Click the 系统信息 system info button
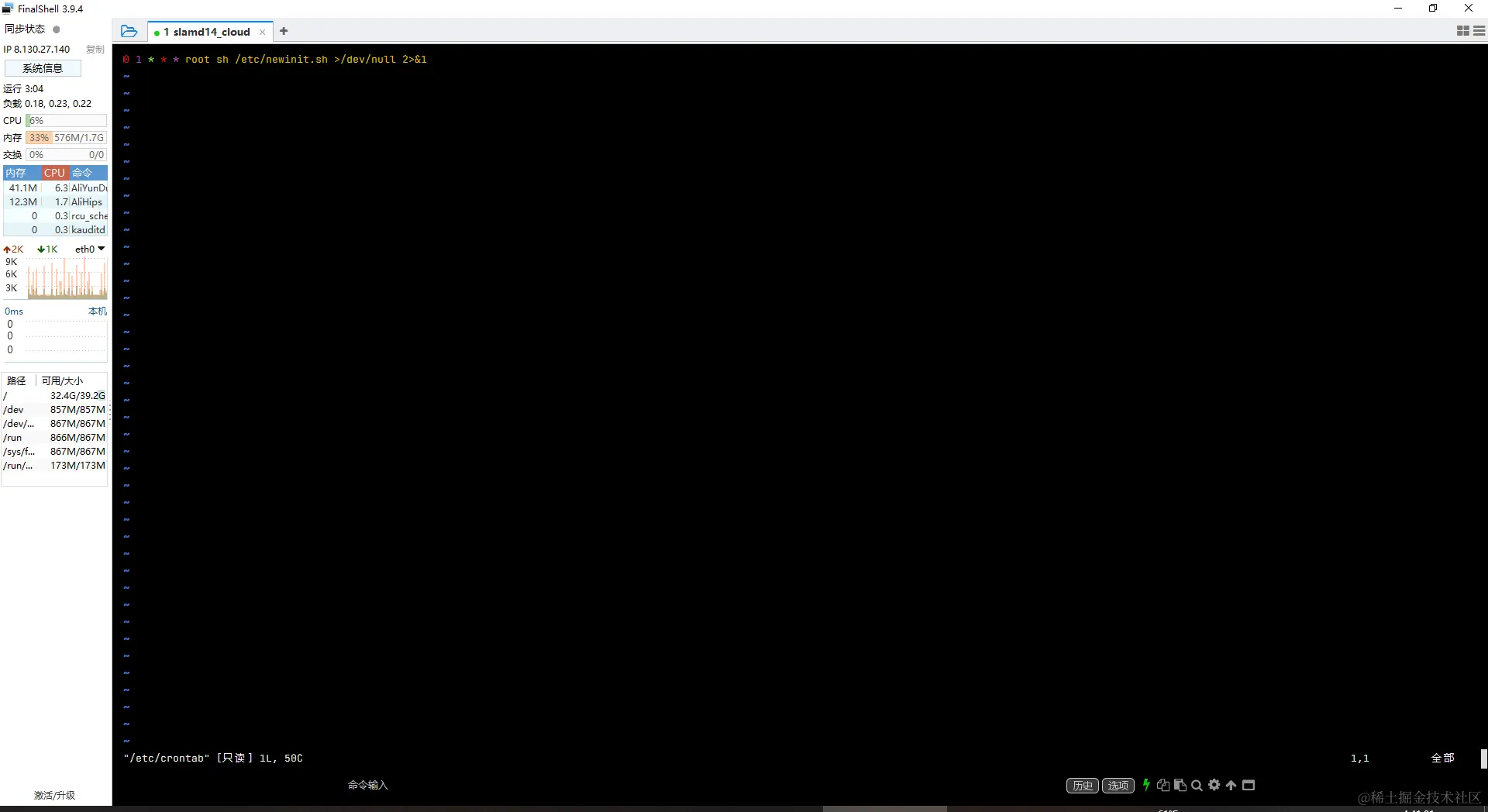The height and width of the screenshot is (812, 1488). click(43, 68)
